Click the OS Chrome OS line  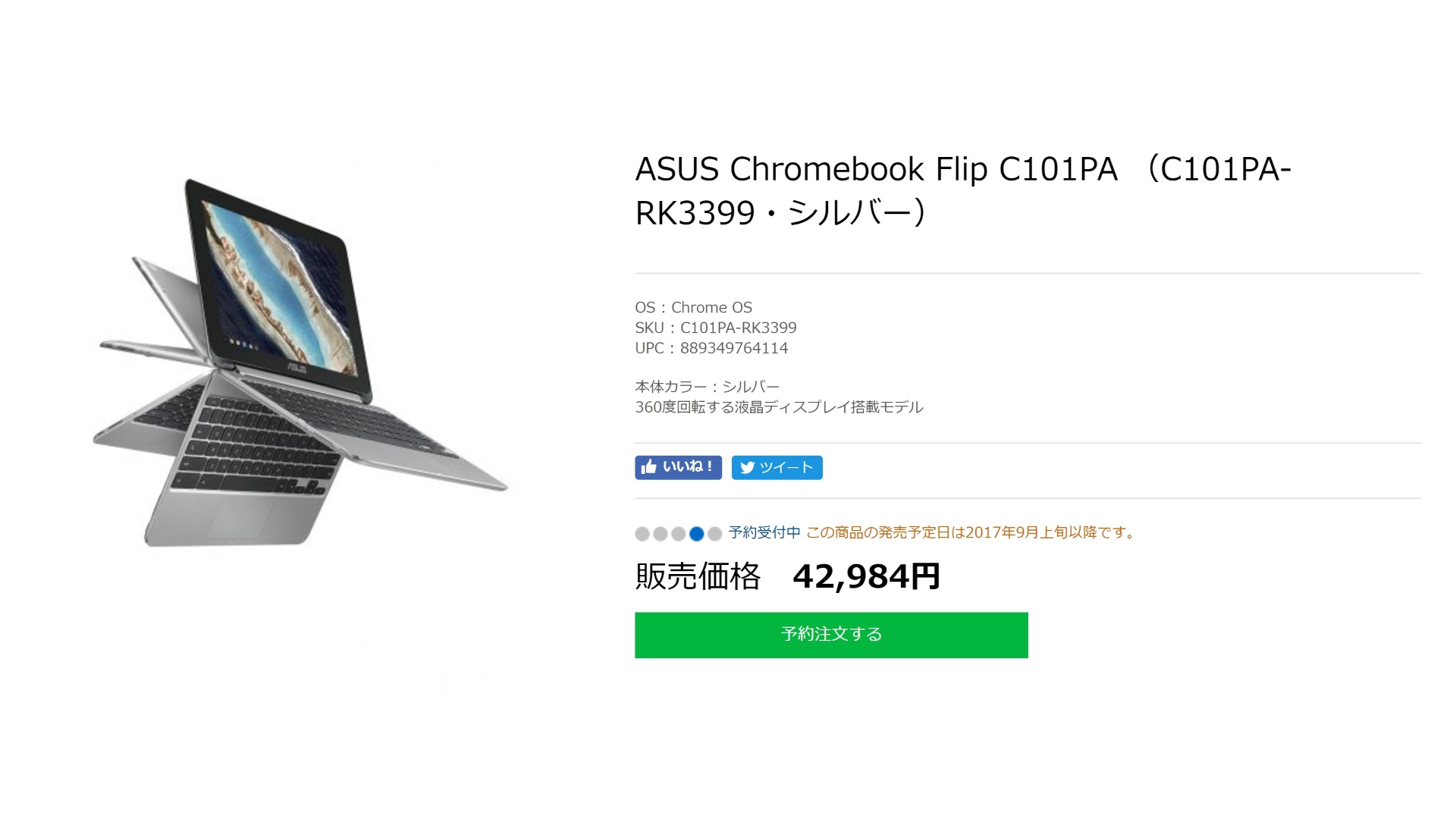693,307
